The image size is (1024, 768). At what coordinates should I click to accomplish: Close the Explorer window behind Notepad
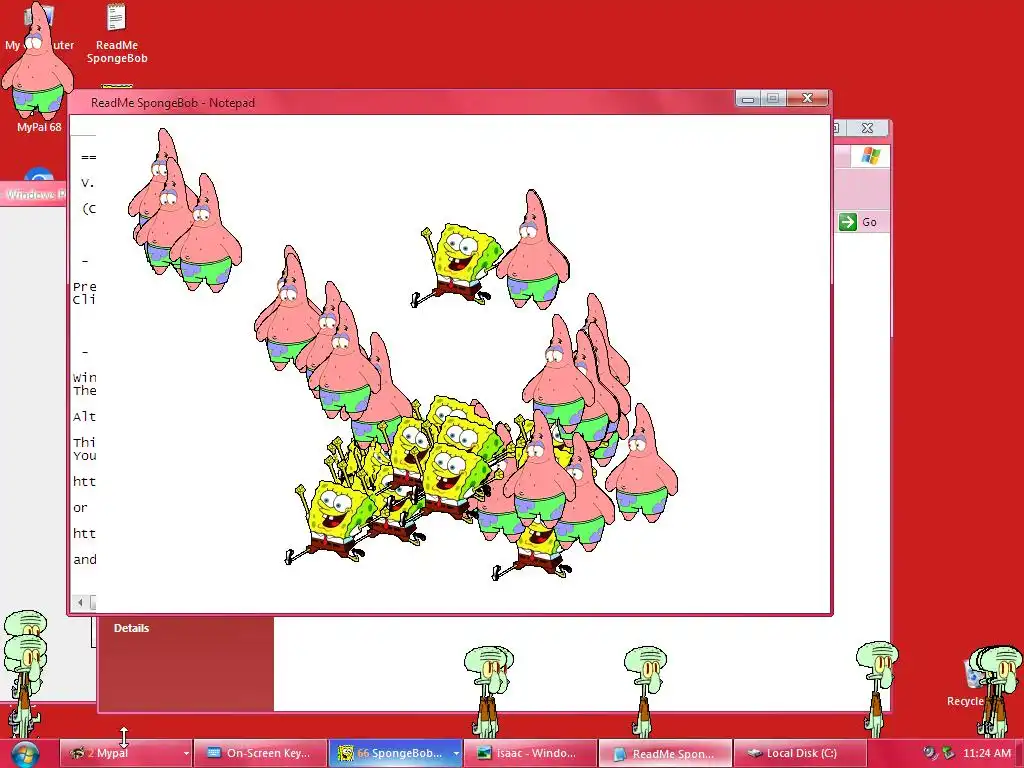(x=867, y=128)
